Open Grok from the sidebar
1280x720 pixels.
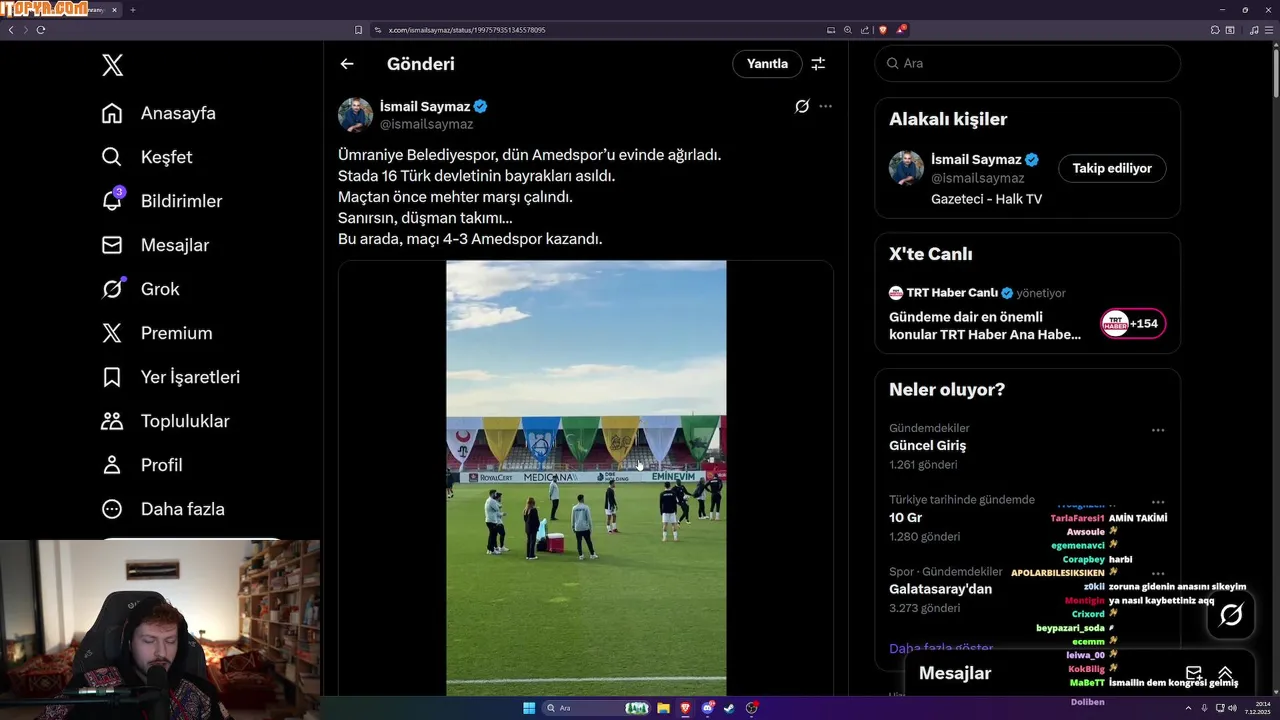click(x=141, y=289)
